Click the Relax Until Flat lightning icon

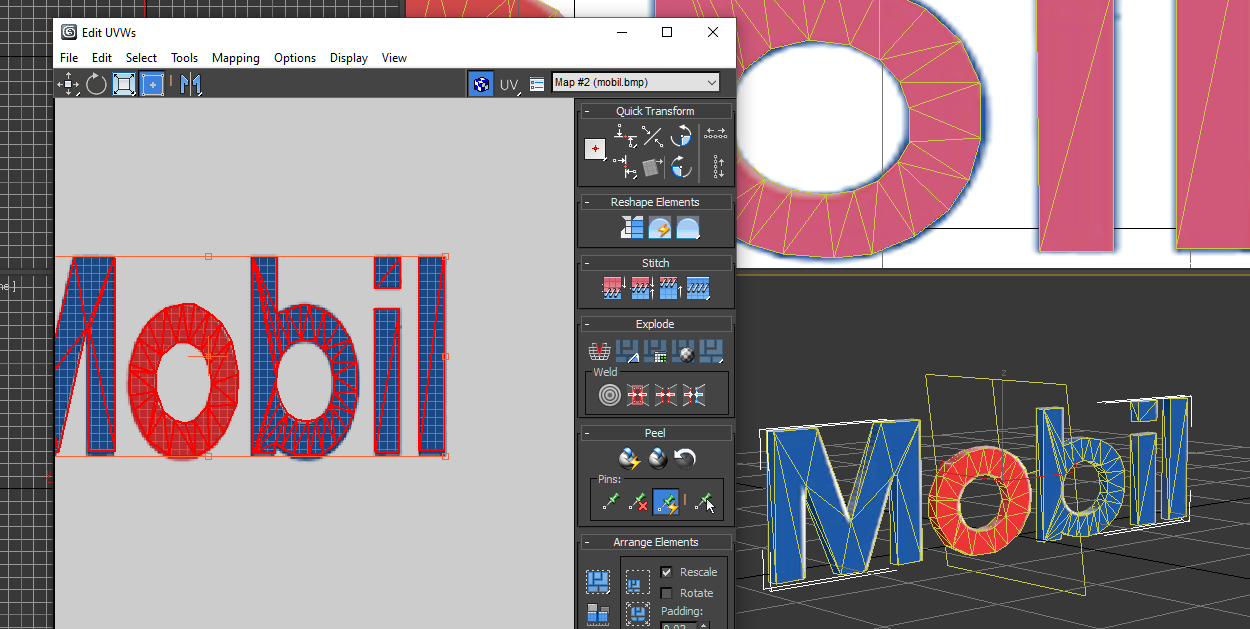[659, 228]
